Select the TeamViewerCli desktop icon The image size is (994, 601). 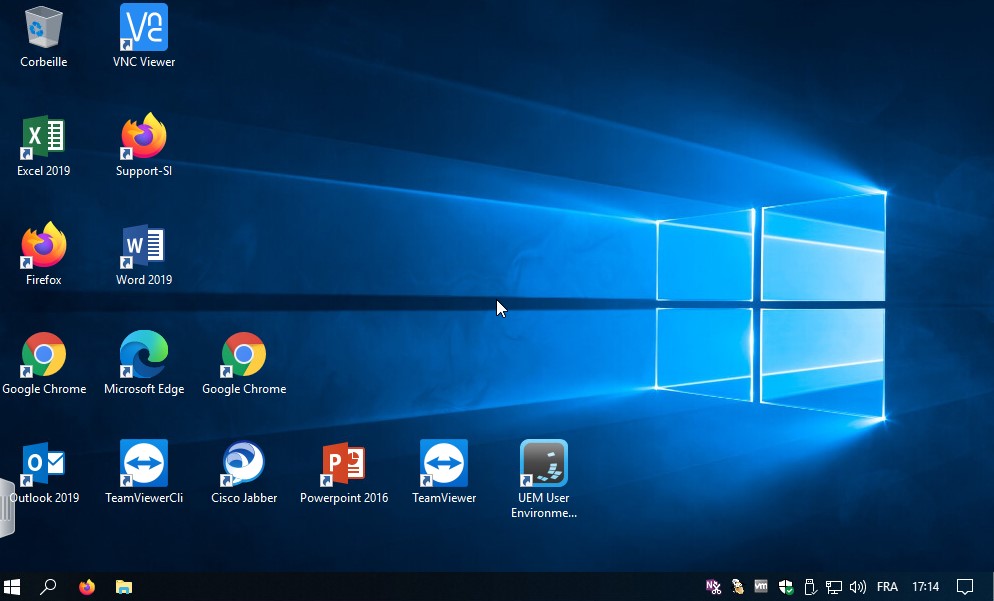(x=144, y=465)
